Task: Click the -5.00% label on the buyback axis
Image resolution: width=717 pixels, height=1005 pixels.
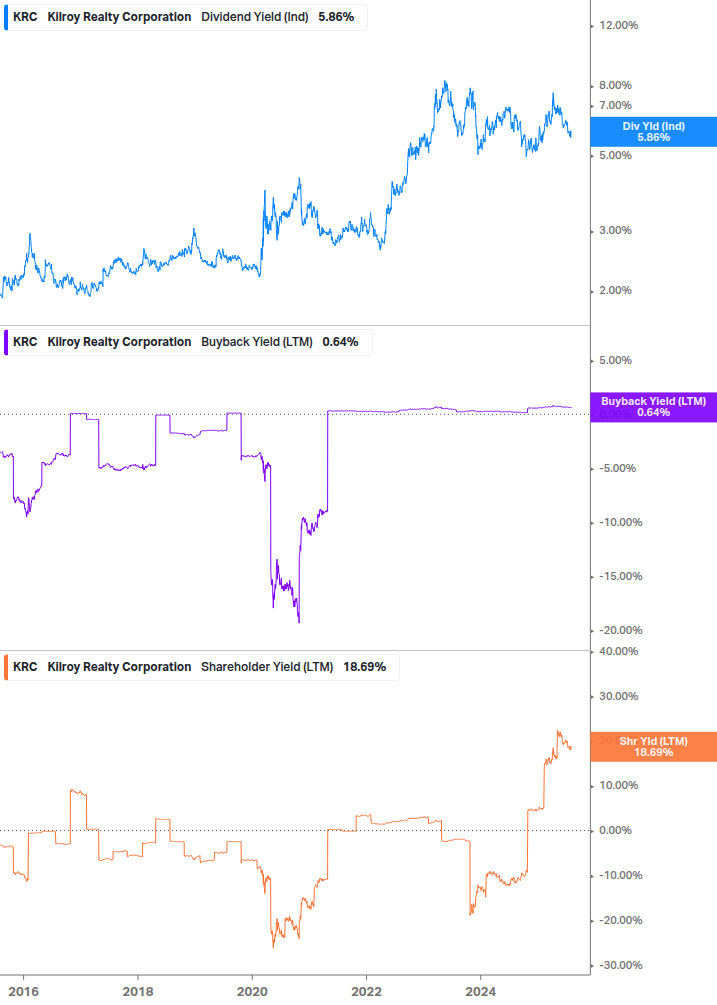Action: coord(618,469)
